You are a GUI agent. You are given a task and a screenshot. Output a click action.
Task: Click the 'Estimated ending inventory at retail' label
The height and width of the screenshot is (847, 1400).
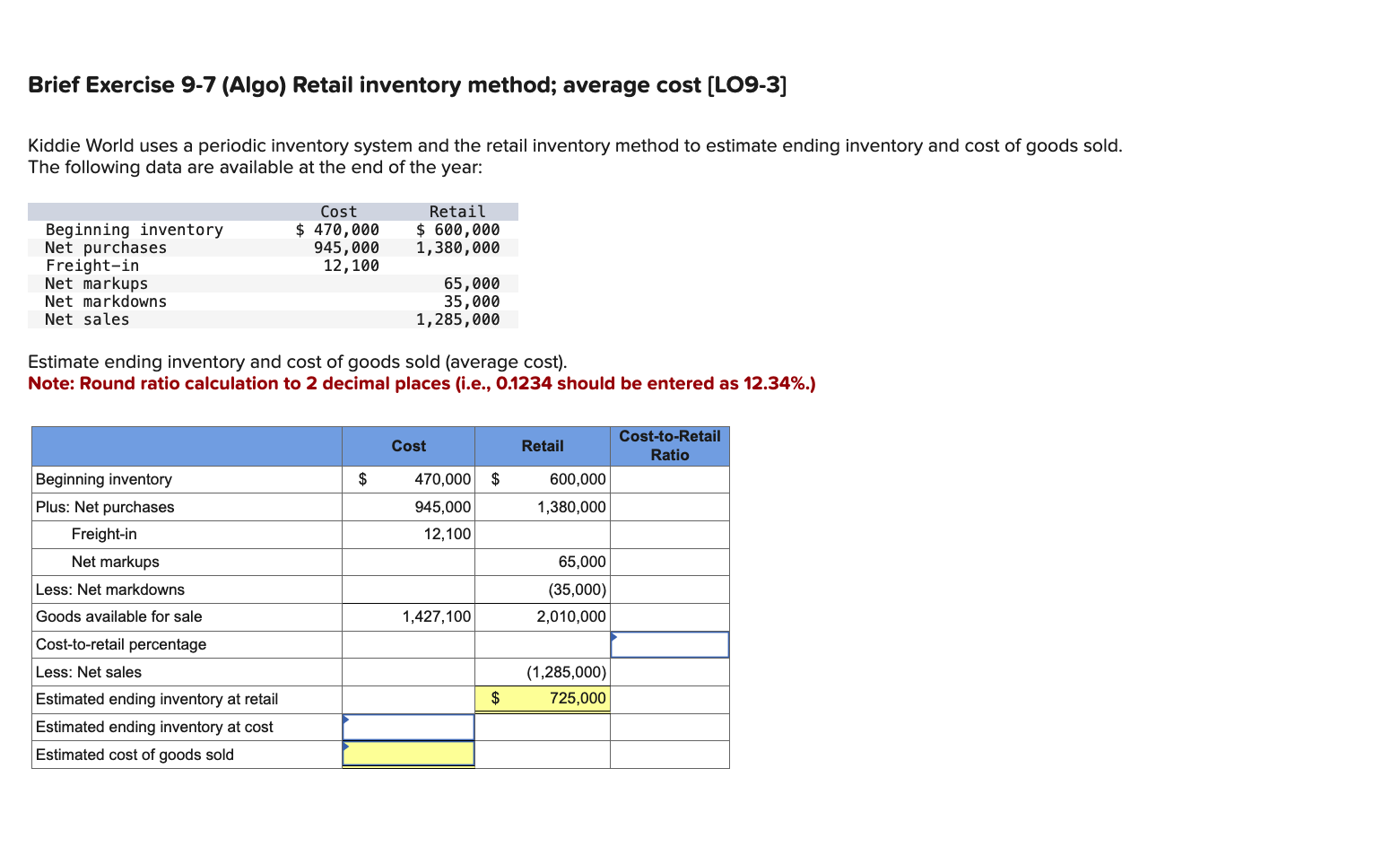tap(157, 699)
